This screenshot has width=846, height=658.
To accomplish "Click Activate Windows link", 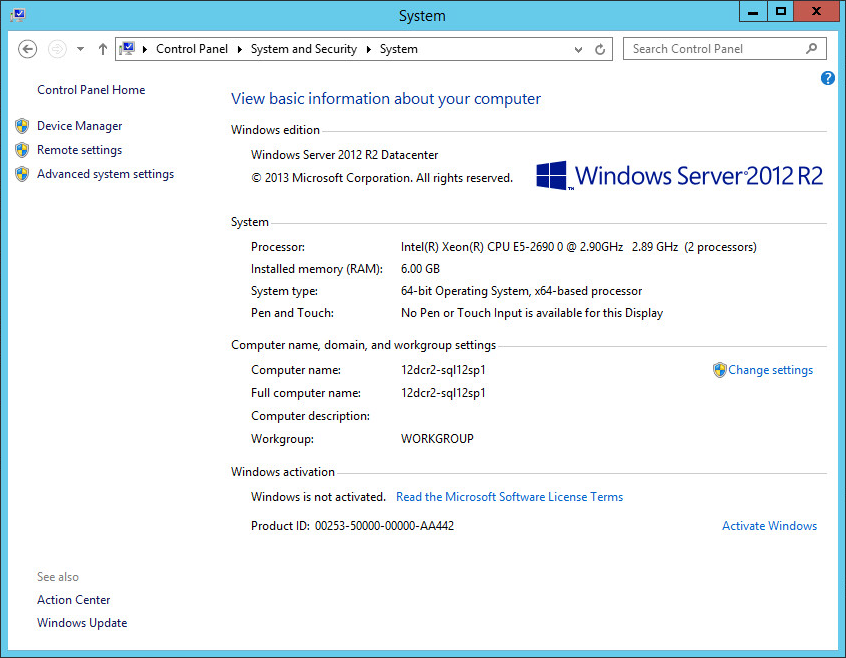I will coord(769,526).
